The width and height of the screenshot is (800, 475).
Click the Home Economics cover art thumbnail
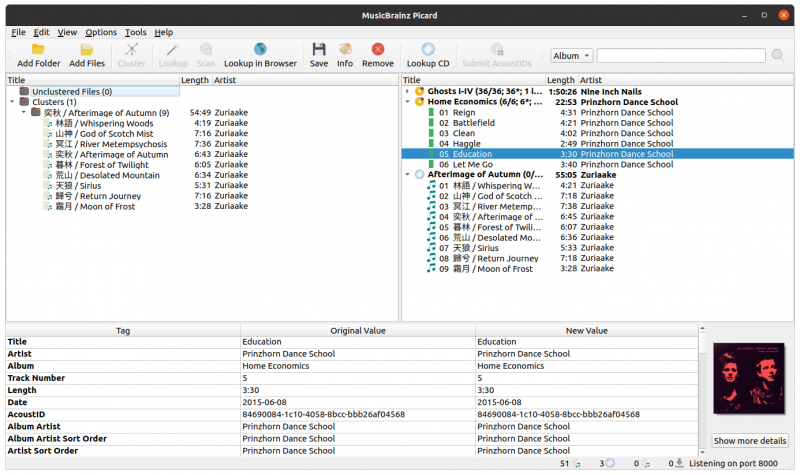pyautogui.click(x=748, y=379)
